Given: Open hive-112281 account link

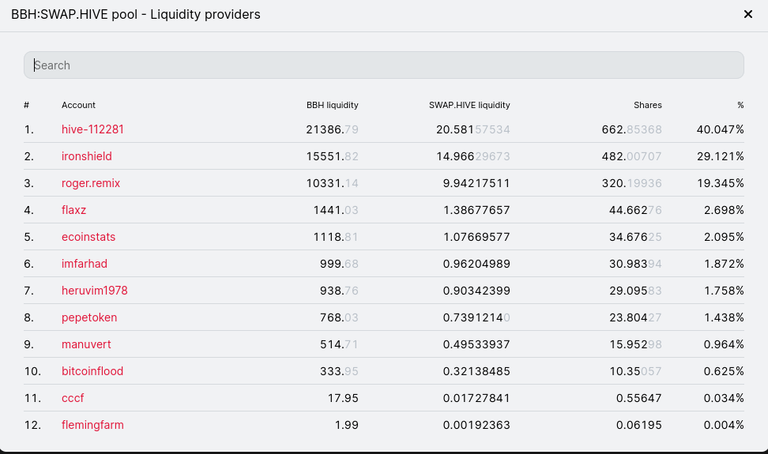Looking at the screenshot, I should pos(93,129).
